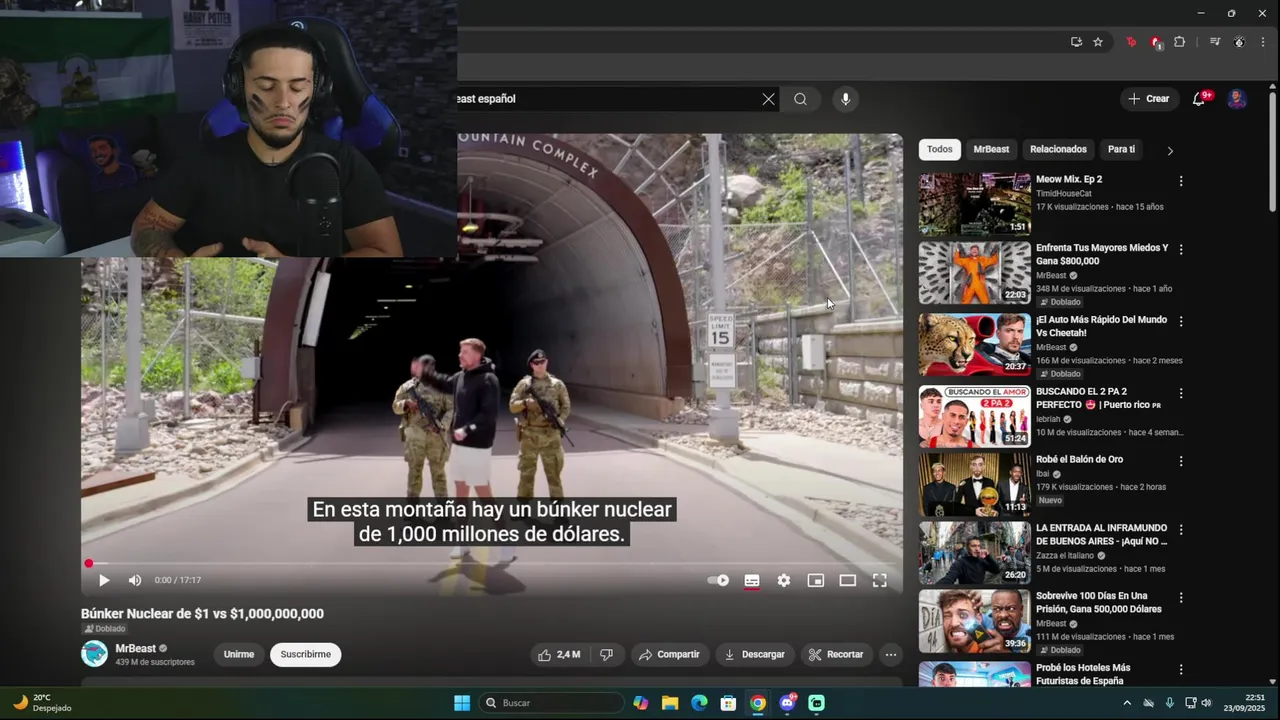Viewport: 1280px width, 720px height.
Task: Switch to miniplayer mode
Action: (x=816, y=580)
